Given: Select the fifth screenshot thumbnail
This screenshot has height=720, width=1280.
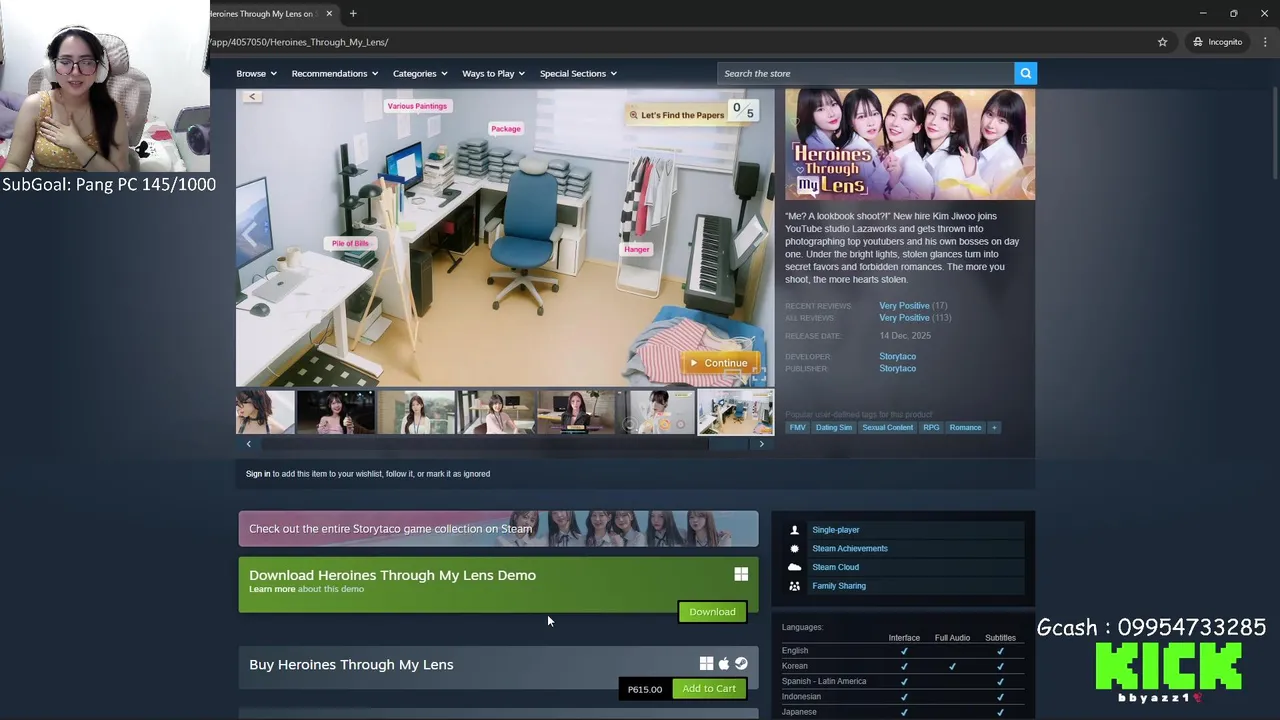Looking at the screenshot, I should point(576,412).
